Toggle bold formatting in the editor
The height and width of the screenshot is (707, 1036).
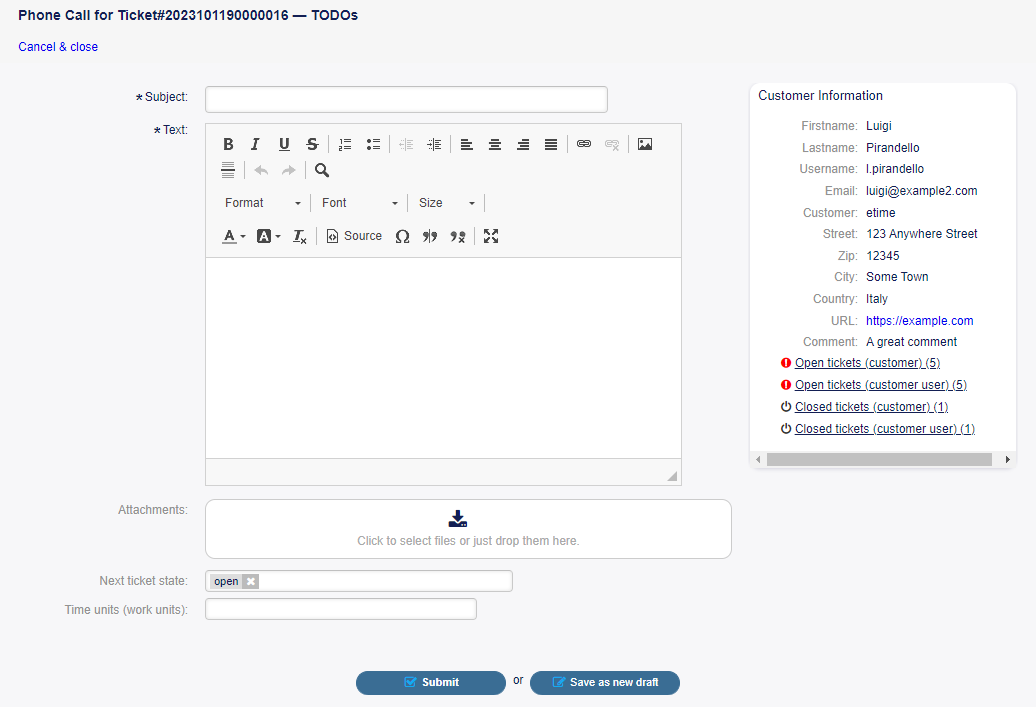tap(228, 144)
